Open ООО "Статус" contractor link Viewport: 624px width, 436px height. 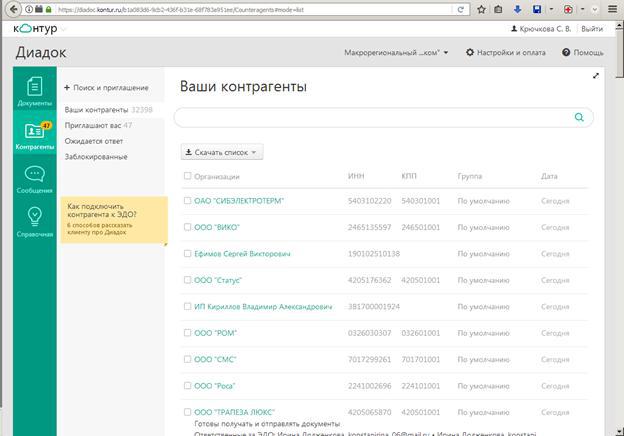click(218, 280)
